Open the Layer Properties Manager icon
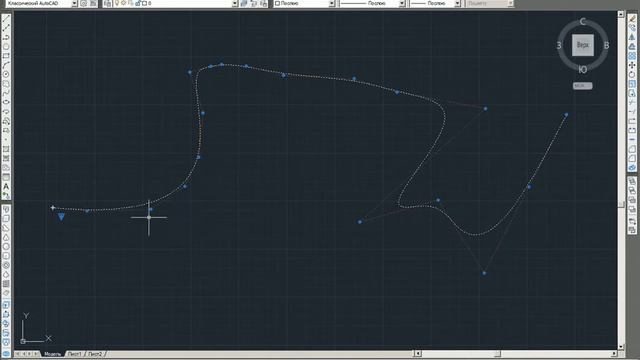This screenshot has width=640, height=360. (107, 3)
